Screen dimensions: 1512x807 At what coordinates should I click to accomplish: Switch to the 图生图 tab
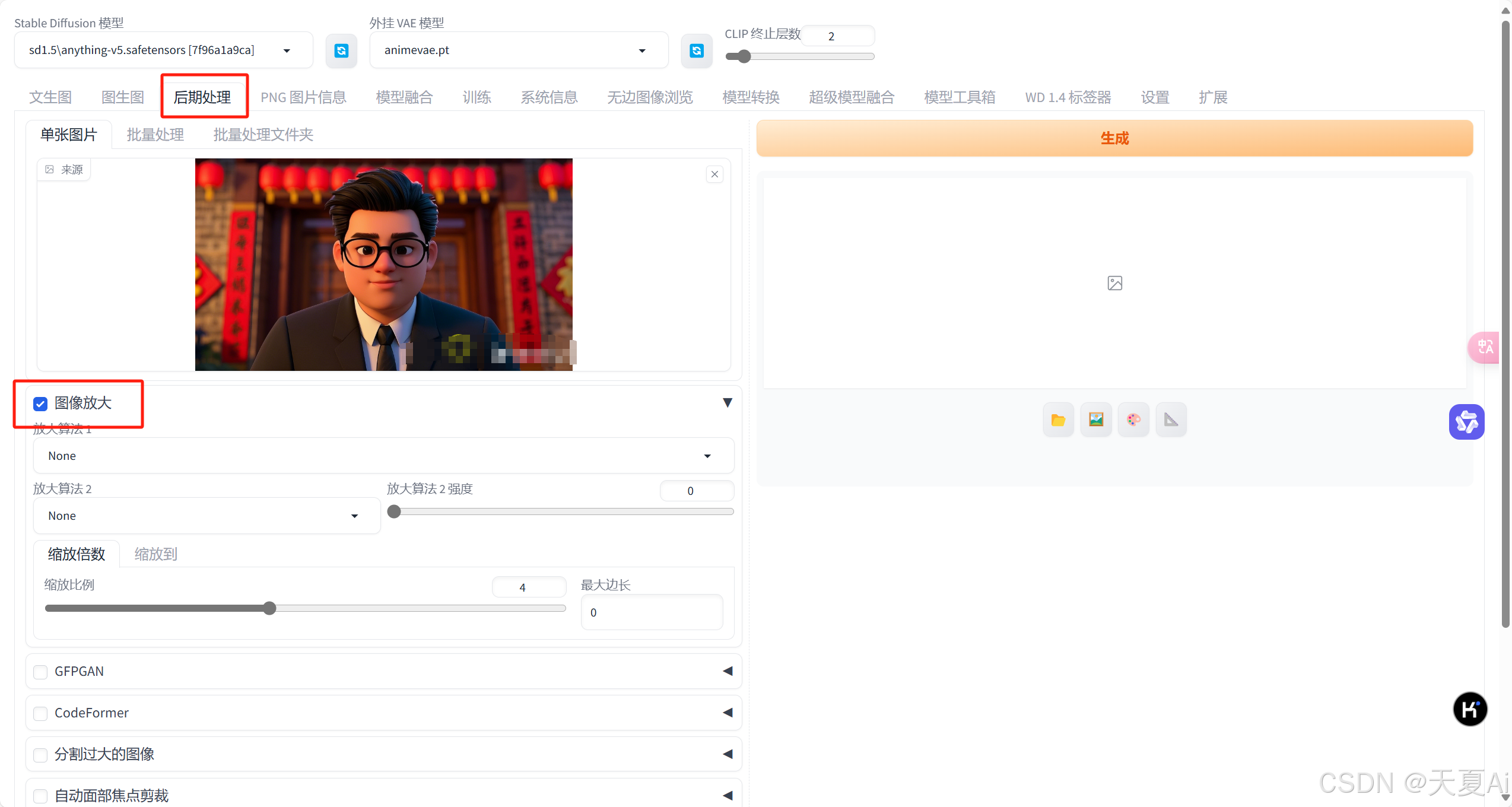[123, 97]
